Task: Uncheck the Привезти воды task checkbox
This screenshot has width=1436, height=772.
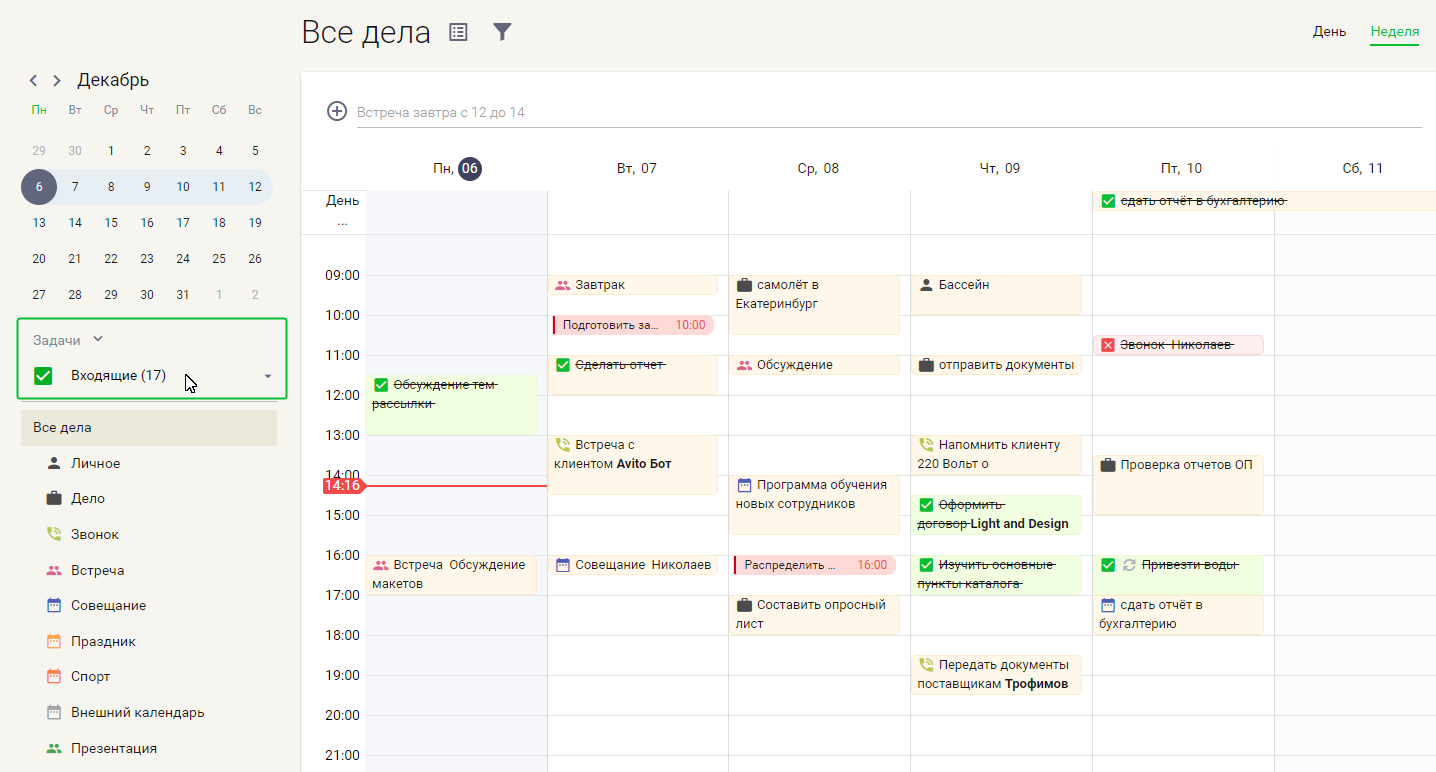Action: tap(1108, 565)
